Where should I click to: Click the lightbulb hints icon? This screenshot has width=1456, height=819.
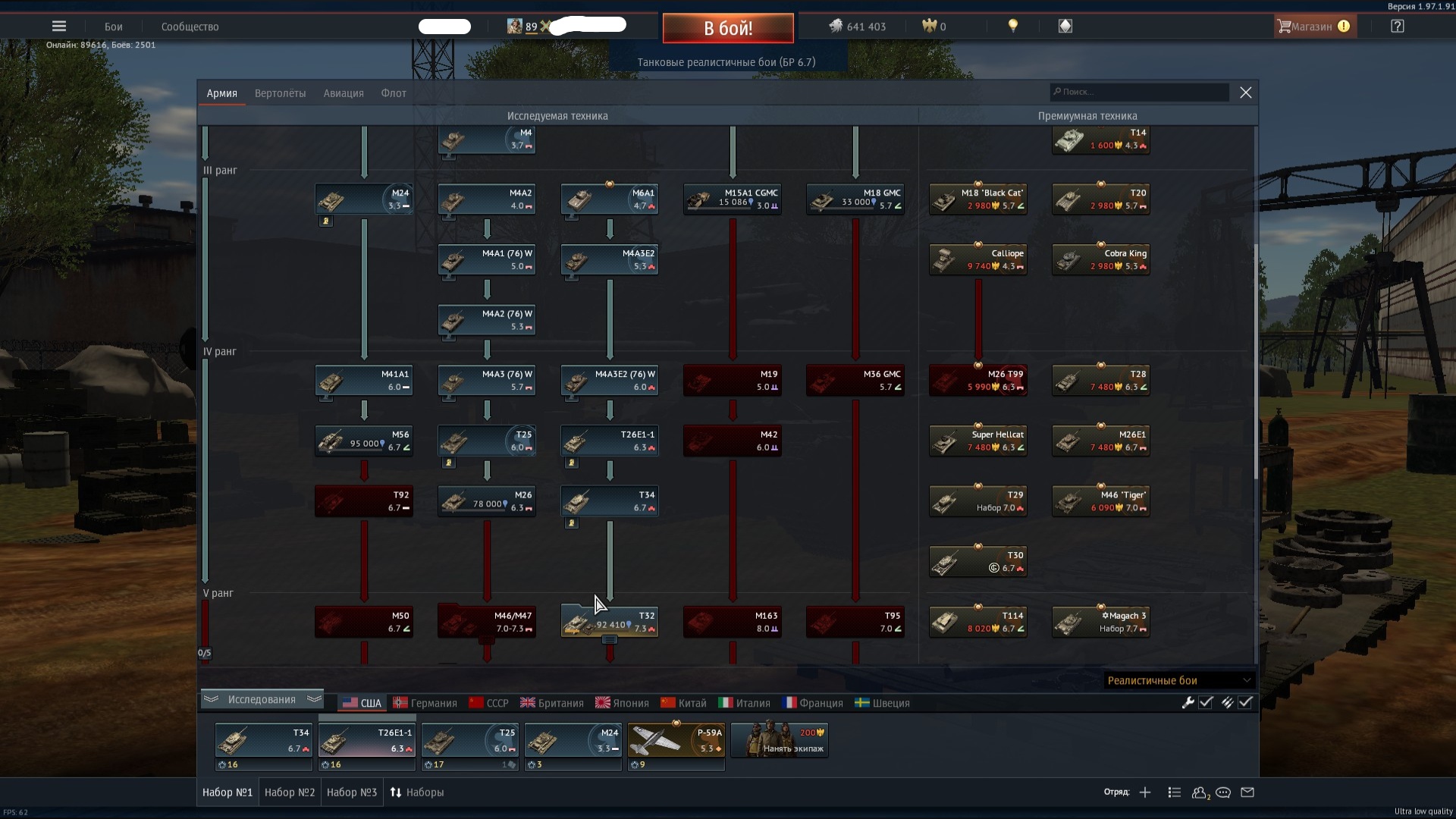click(1012, 26)
